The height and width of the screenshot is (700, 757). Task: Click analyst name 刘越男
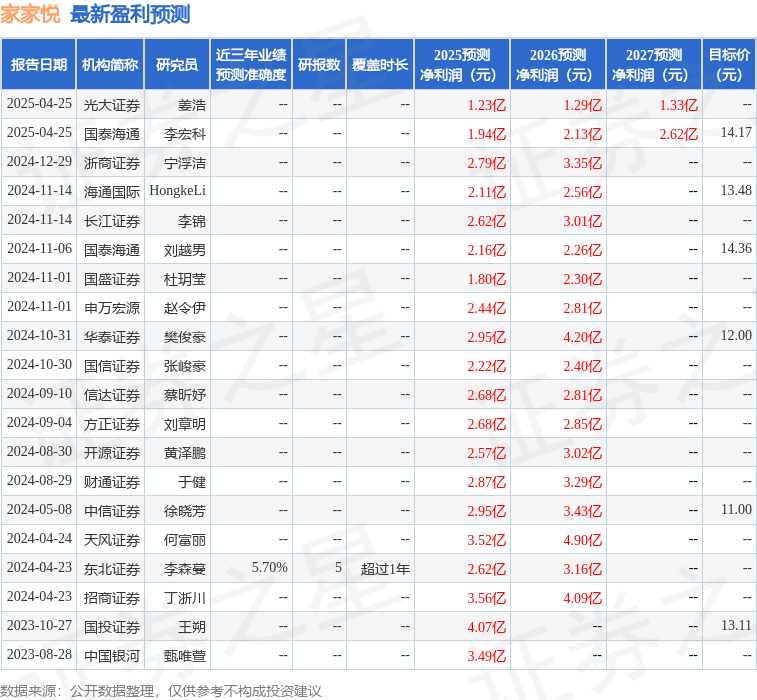point(184,250)
